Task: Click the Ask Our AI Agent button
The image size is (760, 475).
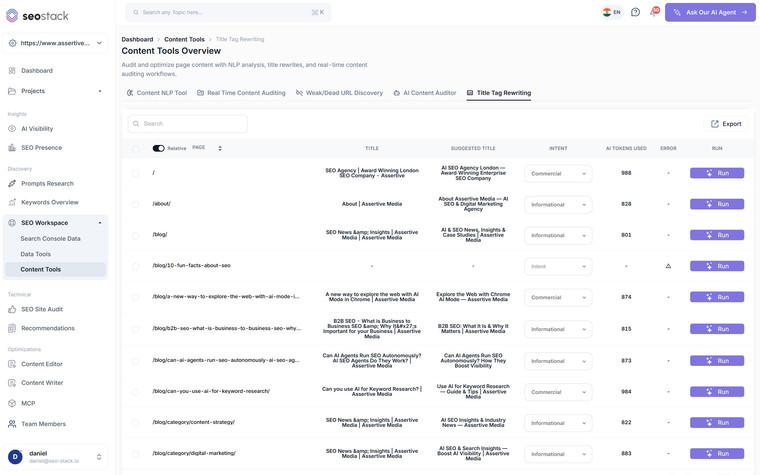Action: tap(710, 13)
